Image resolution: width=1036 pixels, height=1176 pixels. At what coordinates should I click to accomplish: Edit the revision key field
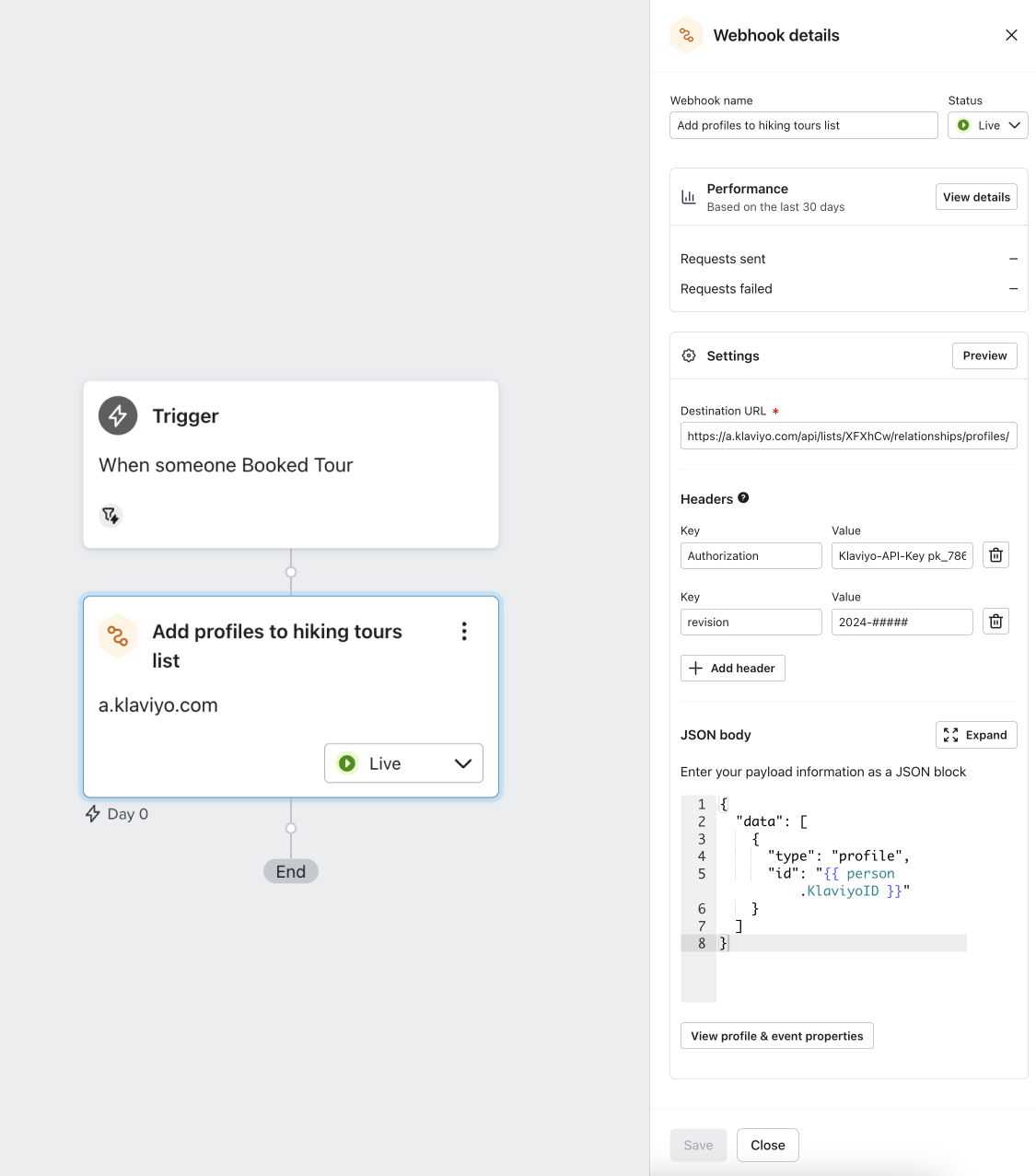[751, 622]
